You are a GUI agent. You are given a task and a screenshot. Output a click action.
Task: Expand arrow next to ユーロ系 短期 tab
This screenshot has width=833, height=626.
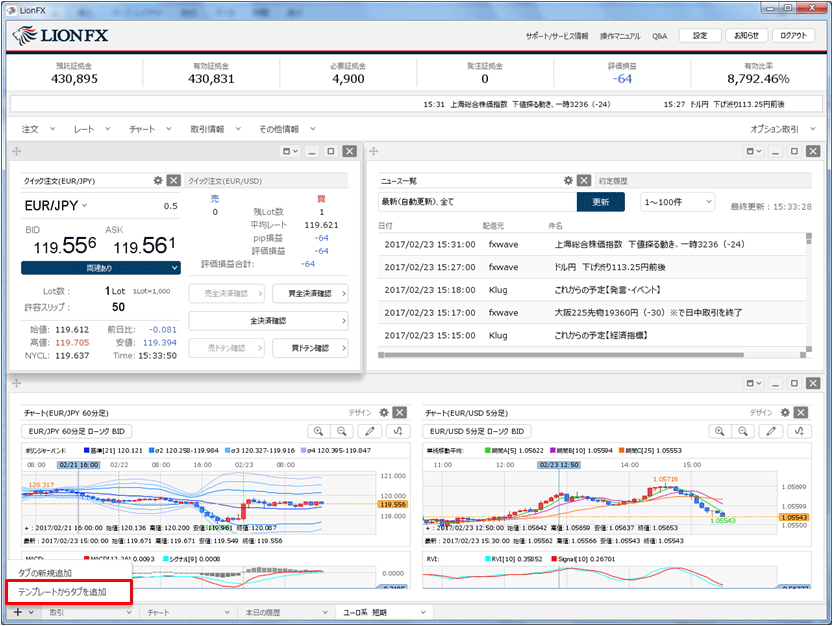(423, 613)
